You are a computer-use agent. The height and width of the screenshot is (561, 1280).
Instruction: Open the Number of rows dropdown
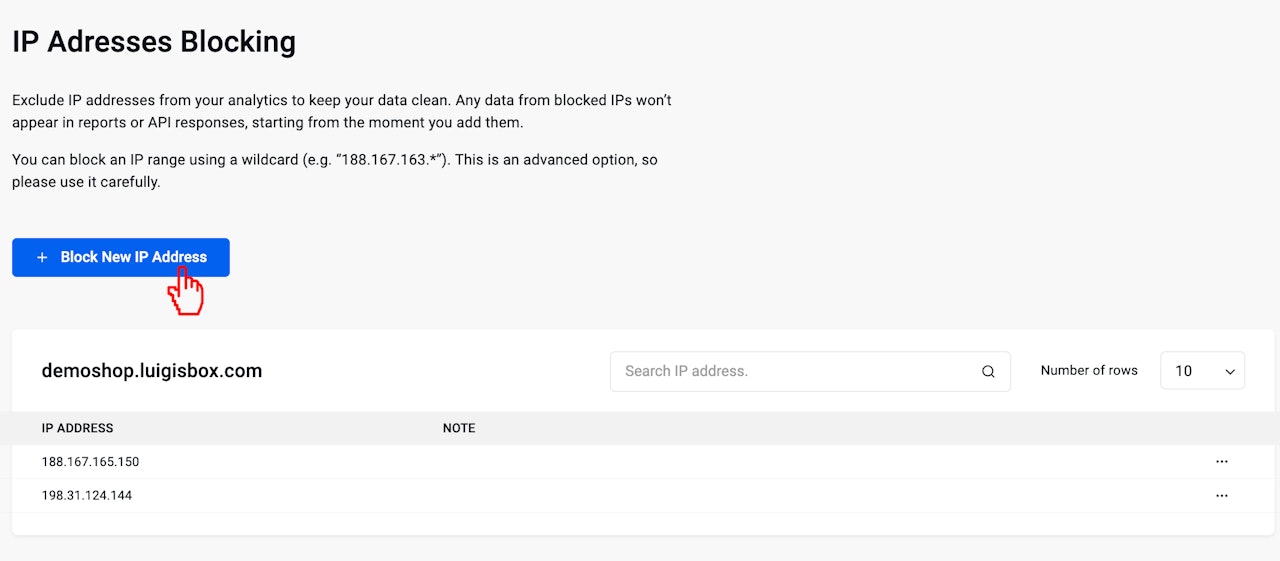click(x=1202, y=371)
